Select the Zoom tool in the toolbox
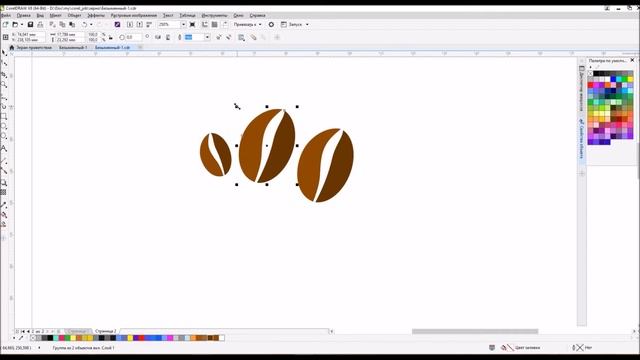Viewport: 640px width, 360px height. (4, 85)
